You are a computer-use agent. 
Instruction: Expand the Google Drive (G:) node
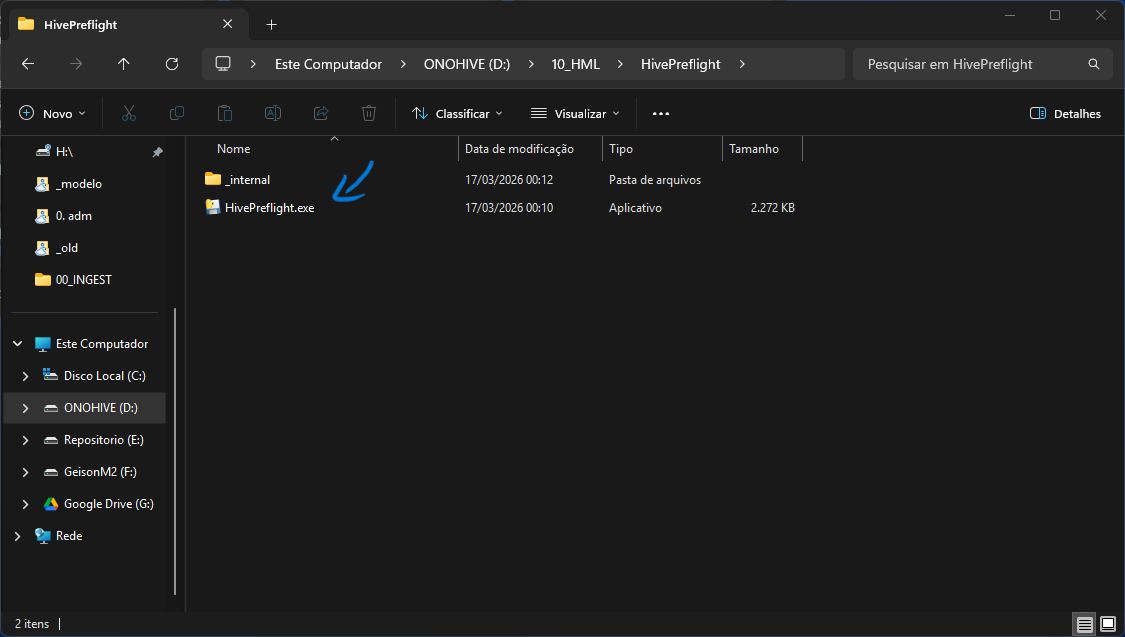coord(26,504)
